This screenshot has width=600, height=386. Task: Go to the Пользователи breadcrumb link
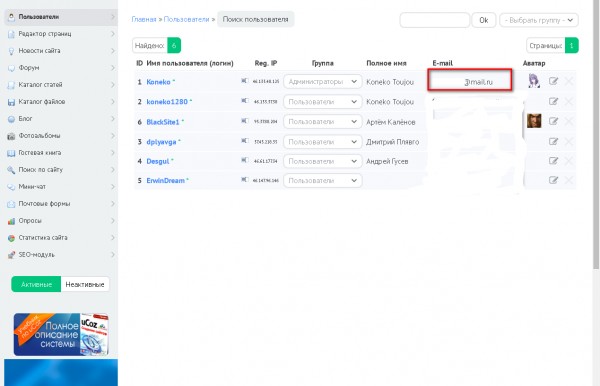click(x=186, y=19)
